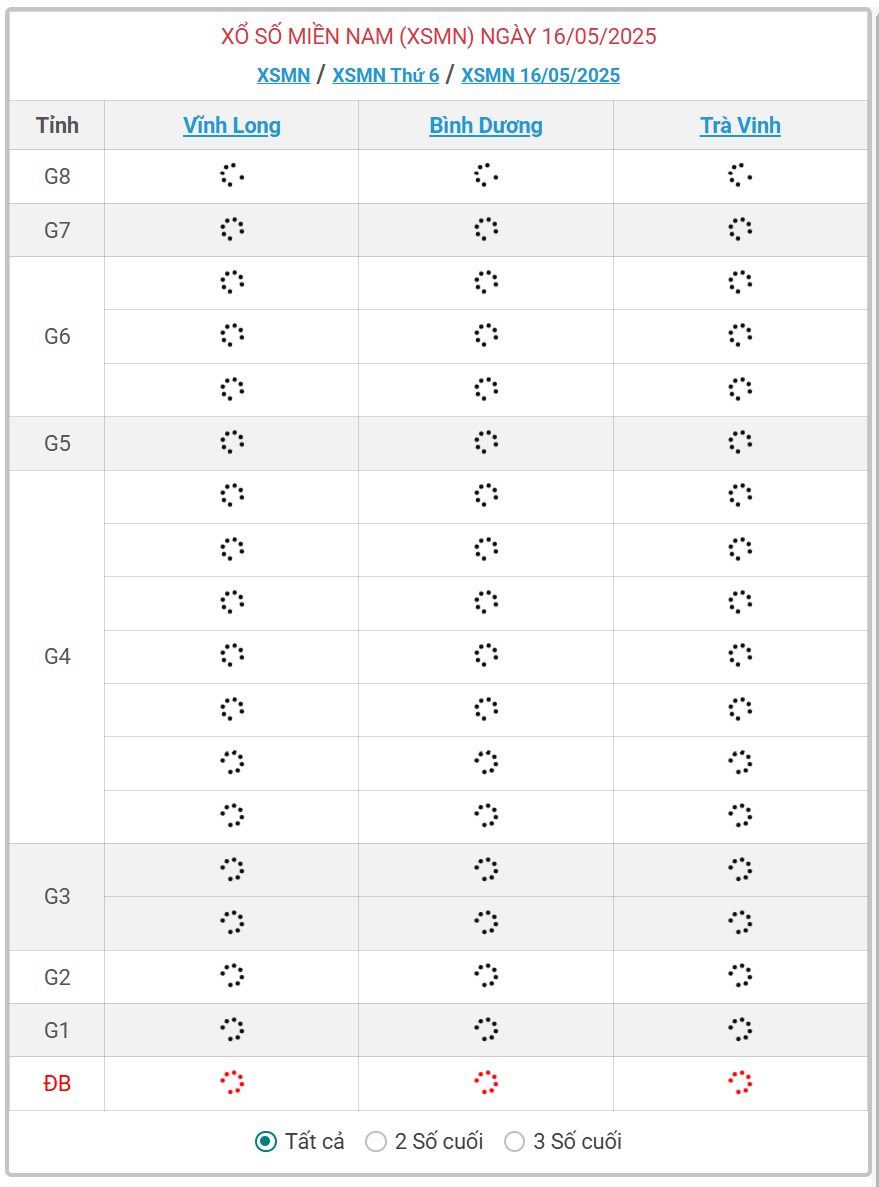Go to "XSMN 16/05/2025" breadcrumb link
879x1187 pixels.
click(541, 75)
